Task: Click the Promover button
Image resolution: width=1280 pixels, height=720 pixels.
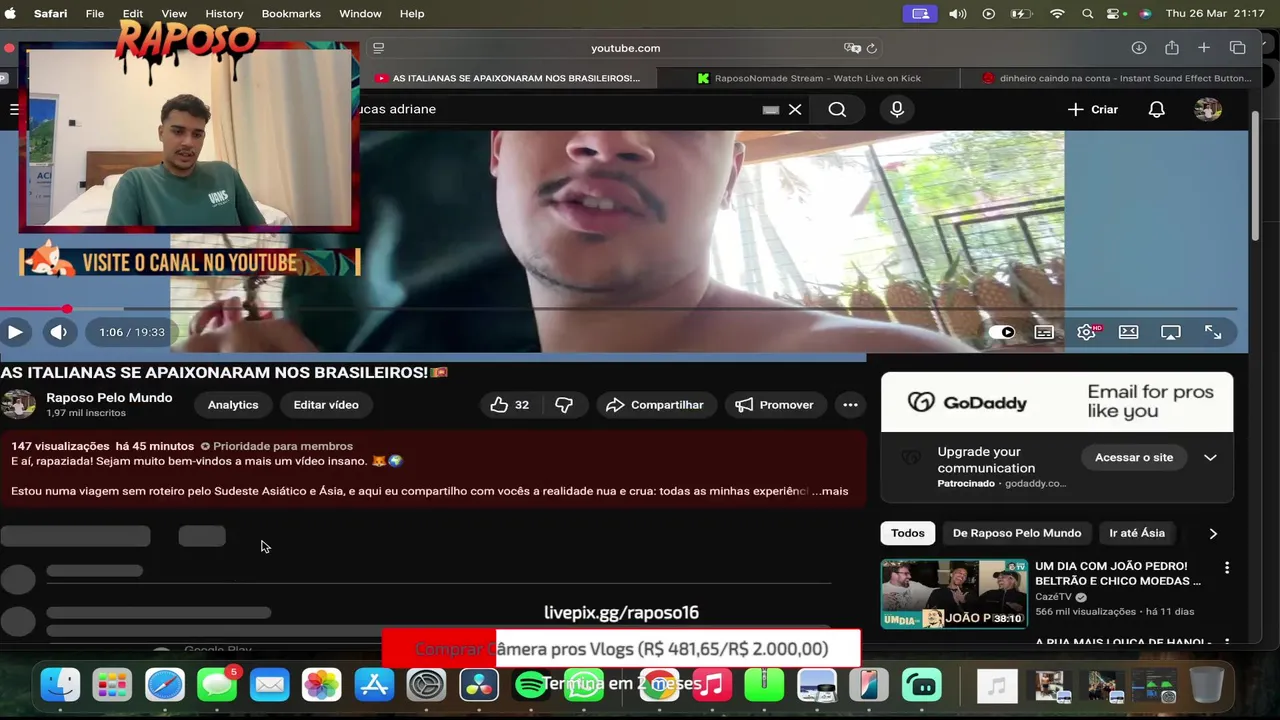Action: [775, 405]
